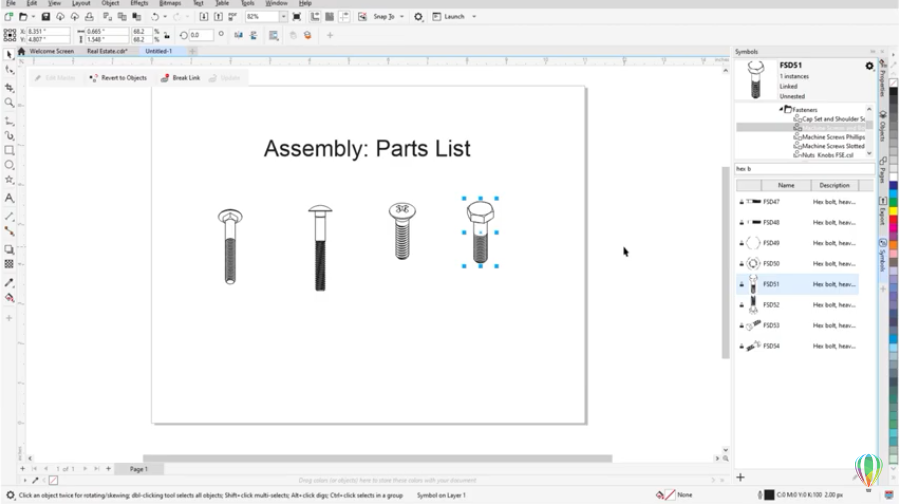Open the Properties docker tab
Image resolution: width=899 pixels, height=504 pixels.
coord(883,77)
